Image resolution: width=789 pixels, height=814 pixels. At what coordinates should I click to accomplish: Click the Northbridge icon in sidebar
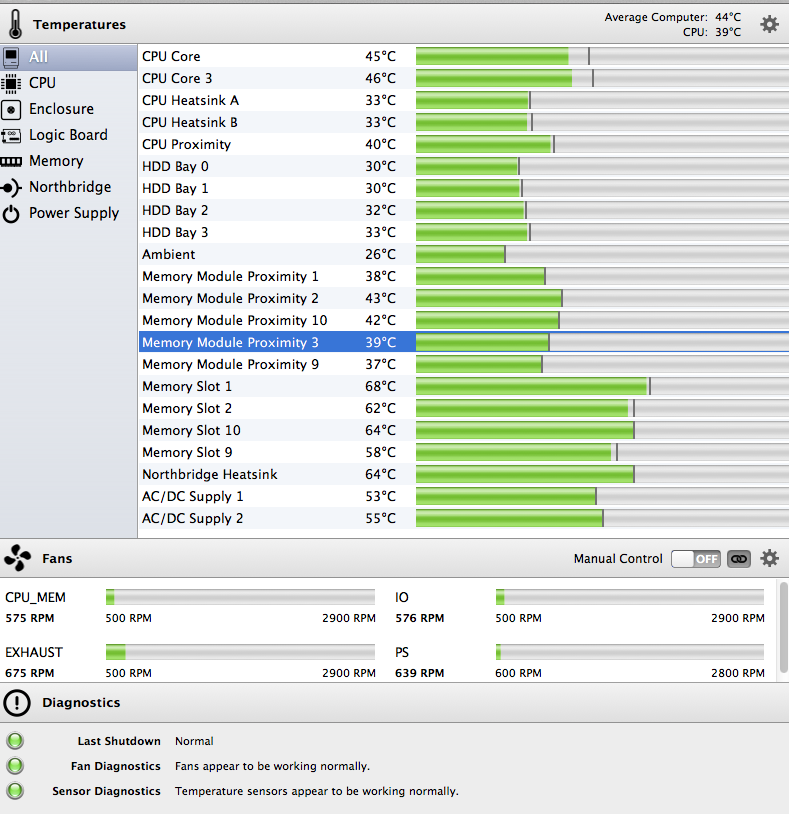pos(11,187)
